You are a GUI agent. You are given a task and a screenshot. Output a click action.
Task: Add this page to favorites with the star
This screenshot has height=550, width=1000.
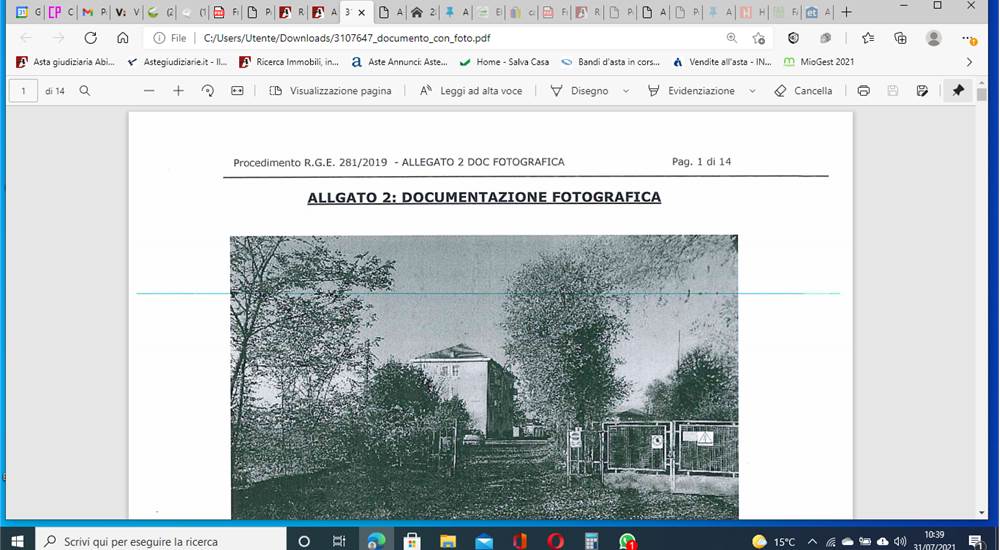pyautogui.click(x=758, y=38)
